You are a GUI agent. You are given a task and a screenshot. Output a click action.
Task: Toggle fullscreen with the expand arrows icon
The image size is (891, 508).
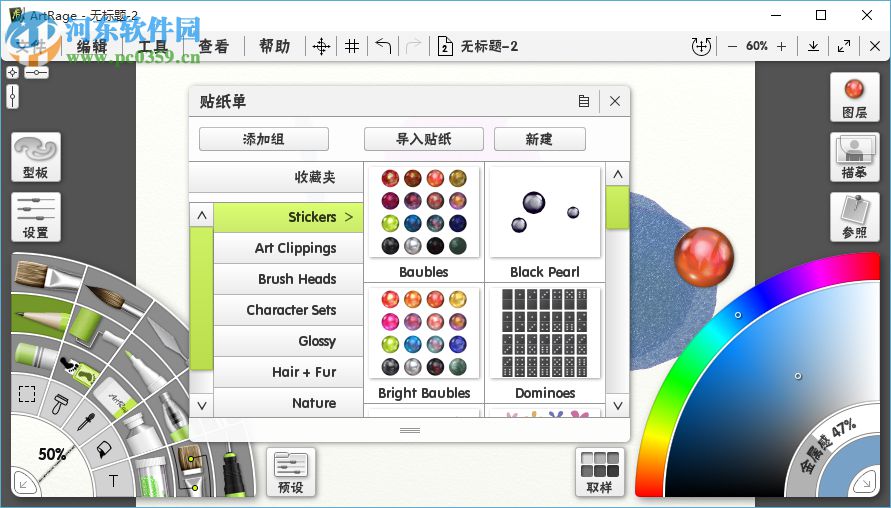tap(844, 47)
